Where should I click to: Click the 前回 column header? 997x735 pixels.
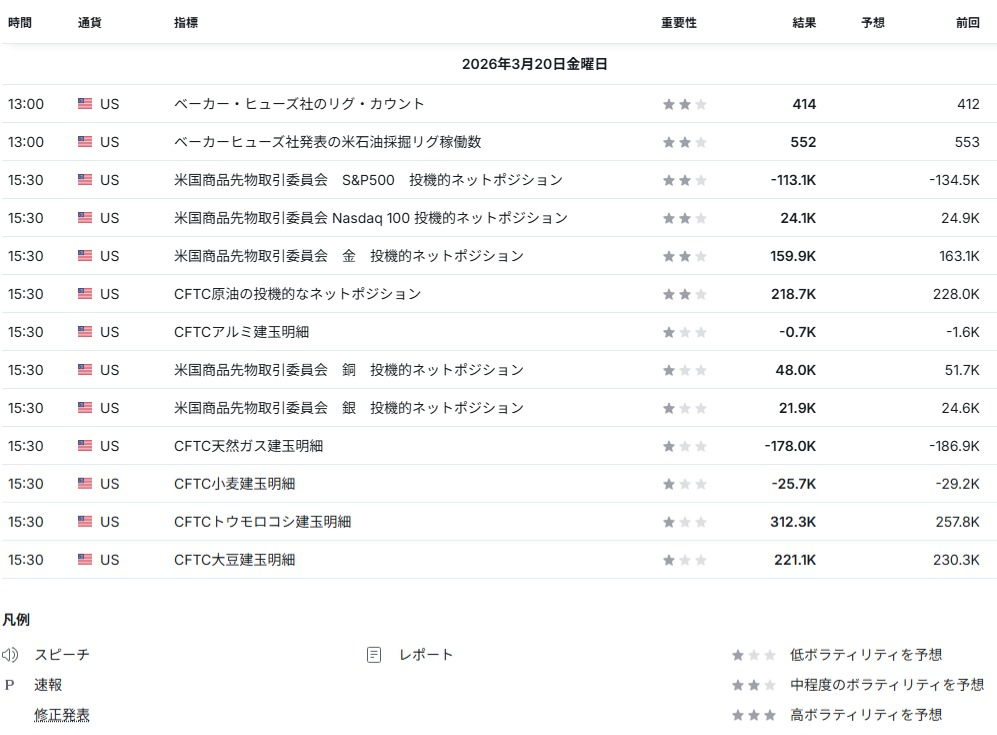967,22
